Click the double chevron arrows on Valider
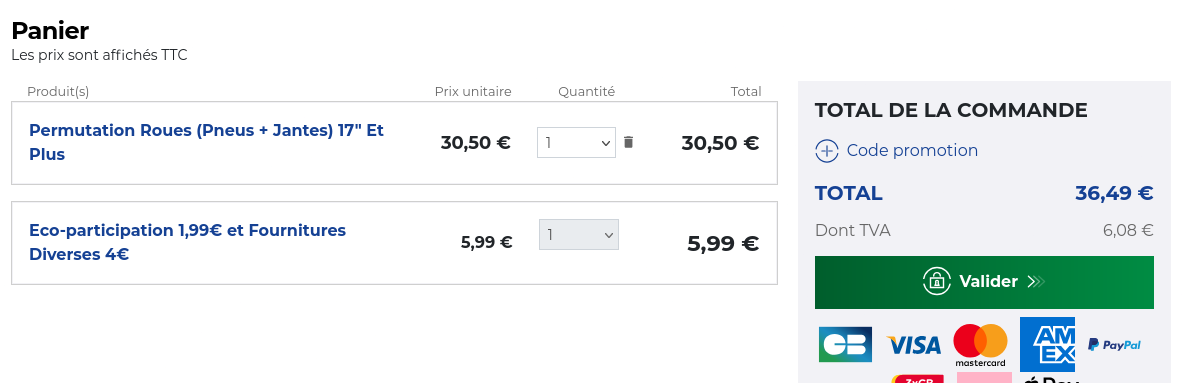The width and height of the screenshot is (1195, 383). pyautogui.click(x=1035, y=282)
